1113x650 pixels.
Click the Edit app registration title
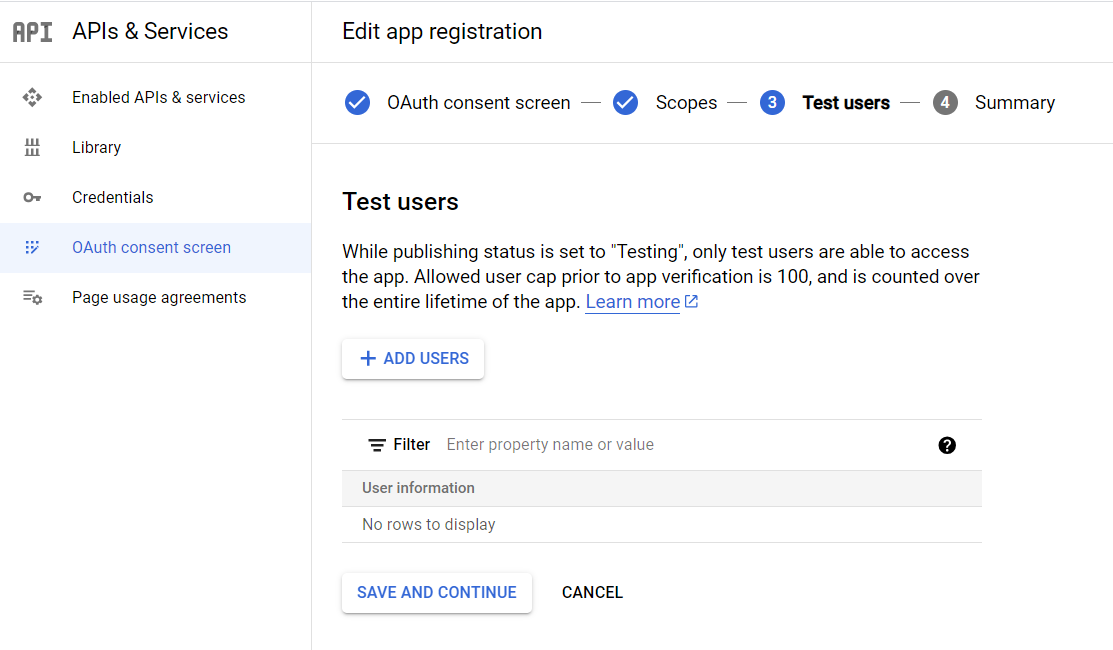pos(442,32)
